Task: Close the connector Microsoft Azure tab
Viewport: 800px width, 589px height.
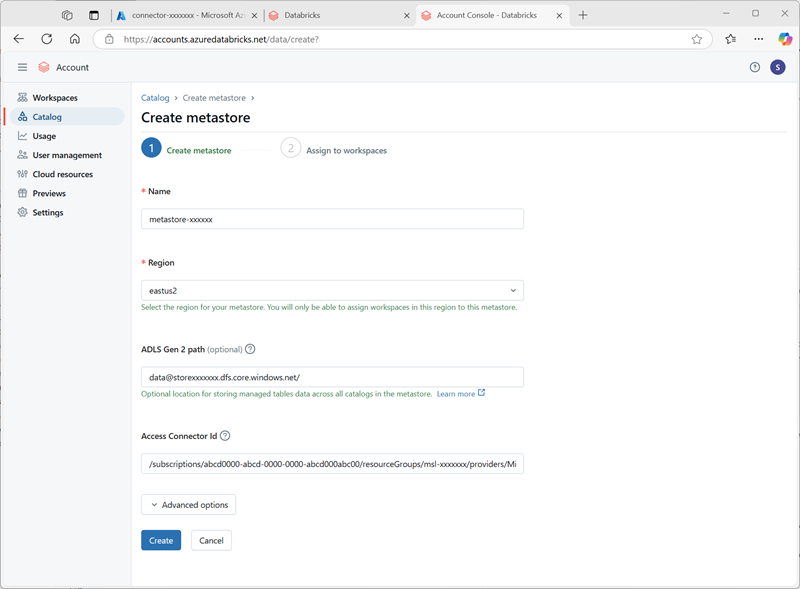Action: pos(254,16)
